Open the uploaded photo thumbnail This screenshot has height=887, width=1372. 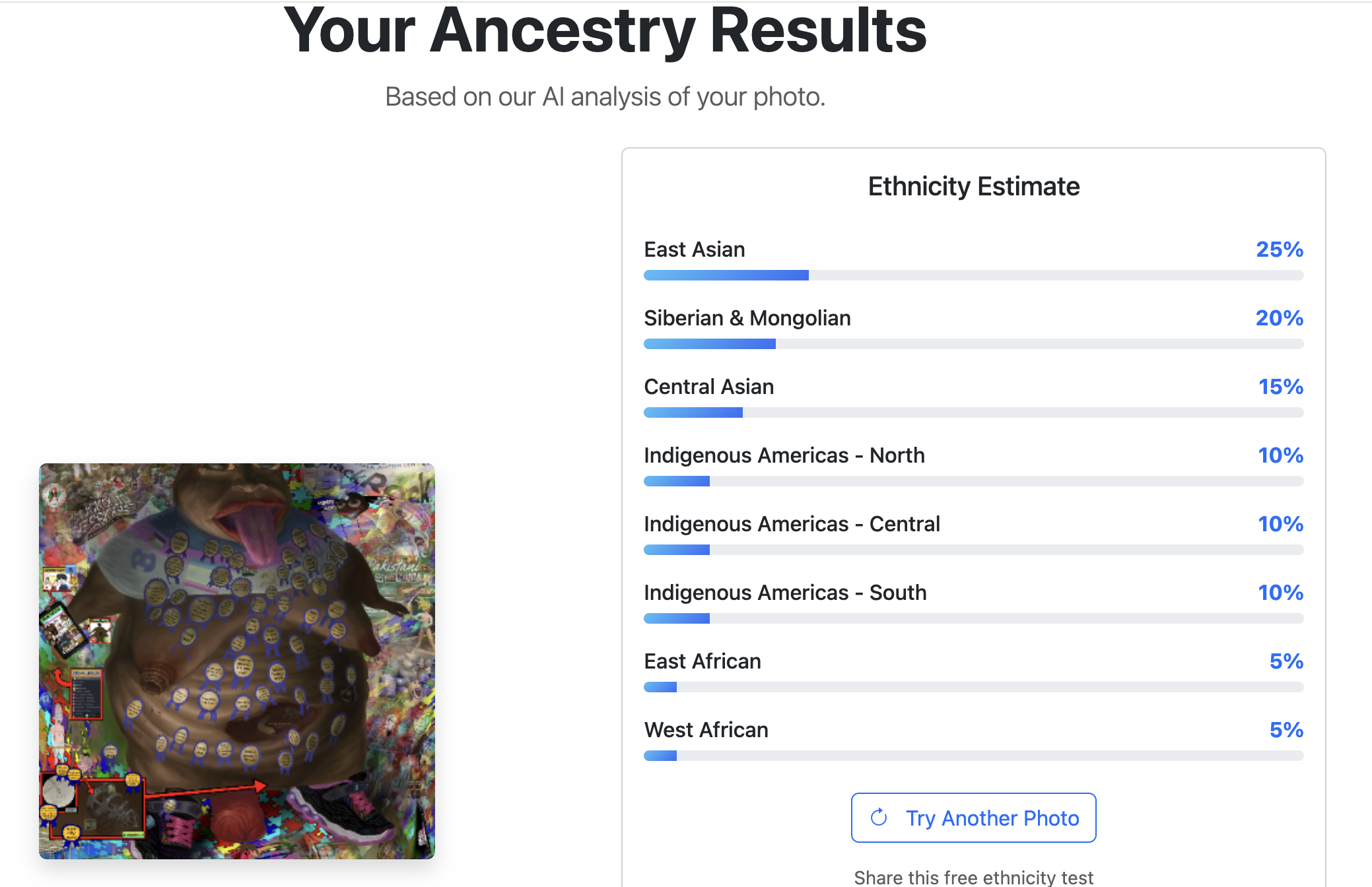pyautogui.click(x=237, y=661)
